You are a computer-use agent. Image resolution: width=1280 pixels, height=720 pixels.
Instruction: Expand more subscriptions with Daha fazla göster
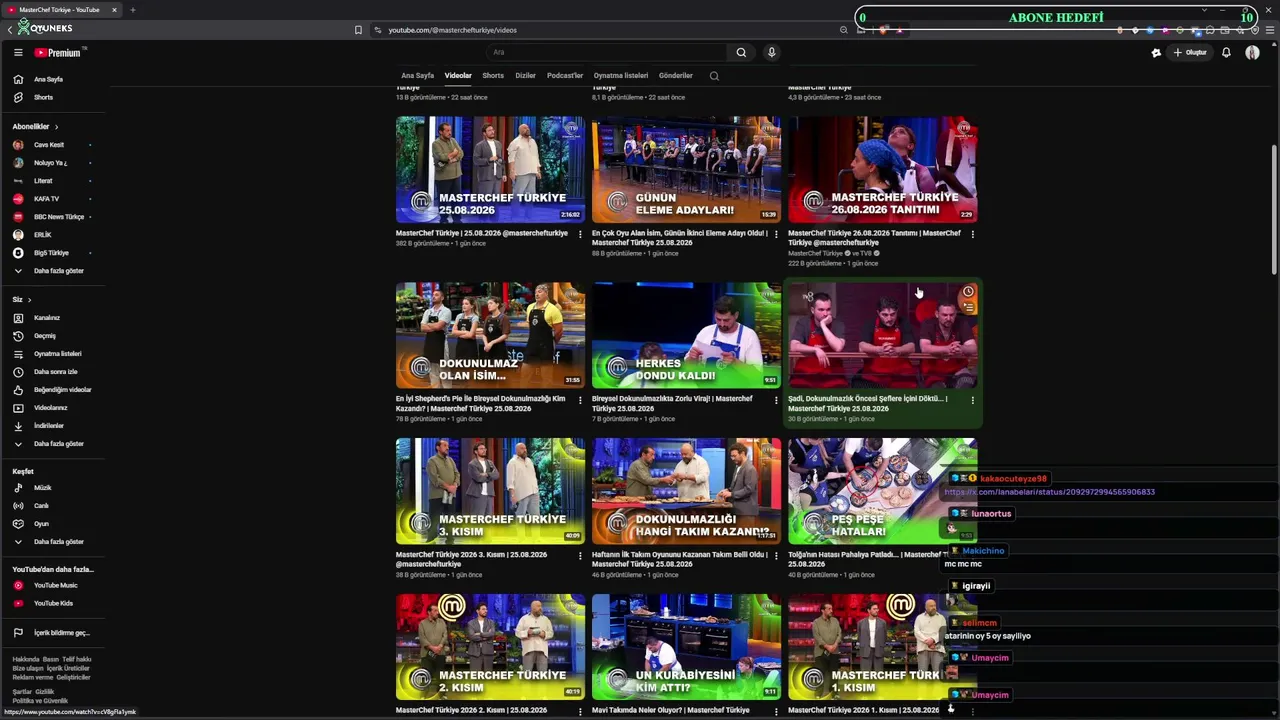point(55,271)
